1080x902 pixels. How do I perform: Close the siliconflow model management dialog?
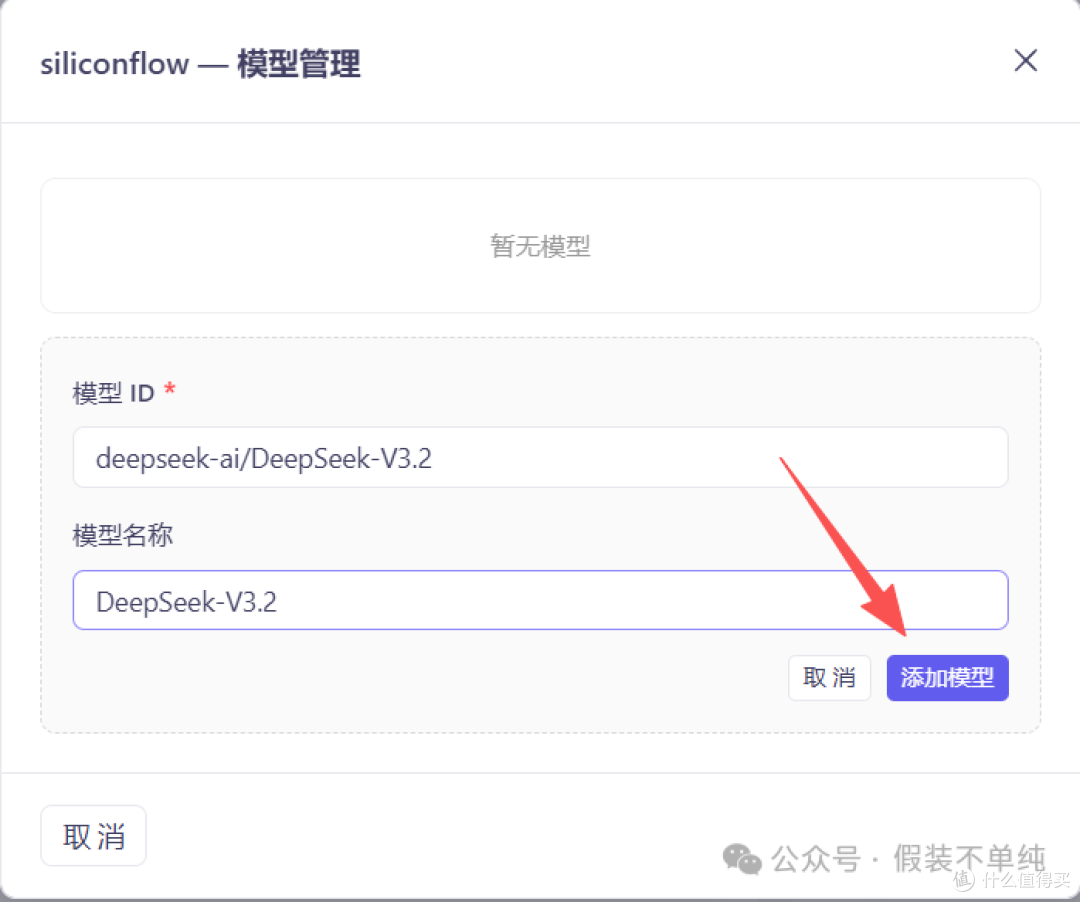[x=1026, y=61]
